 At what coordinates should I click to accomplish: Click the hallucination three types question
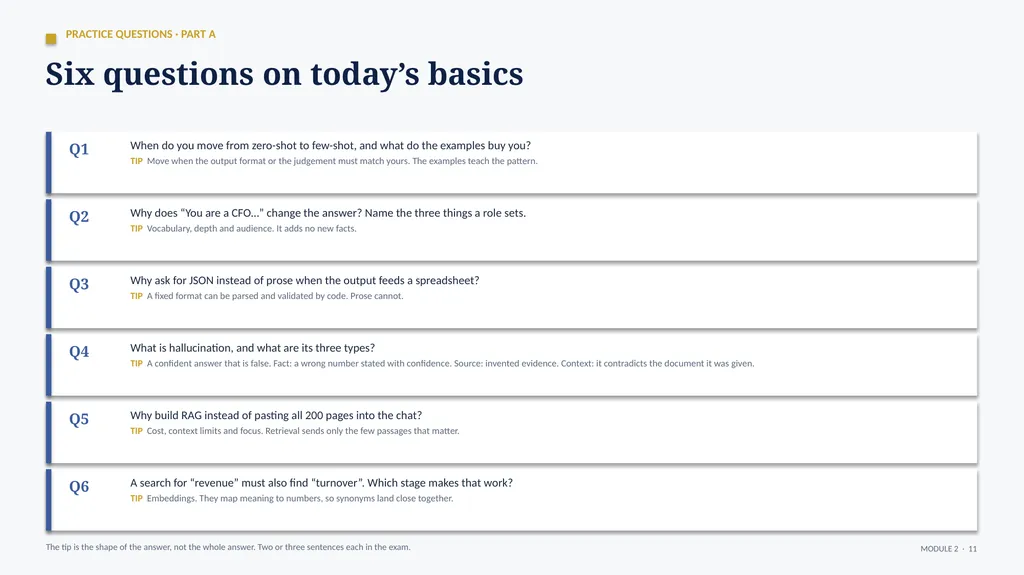click(x=252, y=348)
